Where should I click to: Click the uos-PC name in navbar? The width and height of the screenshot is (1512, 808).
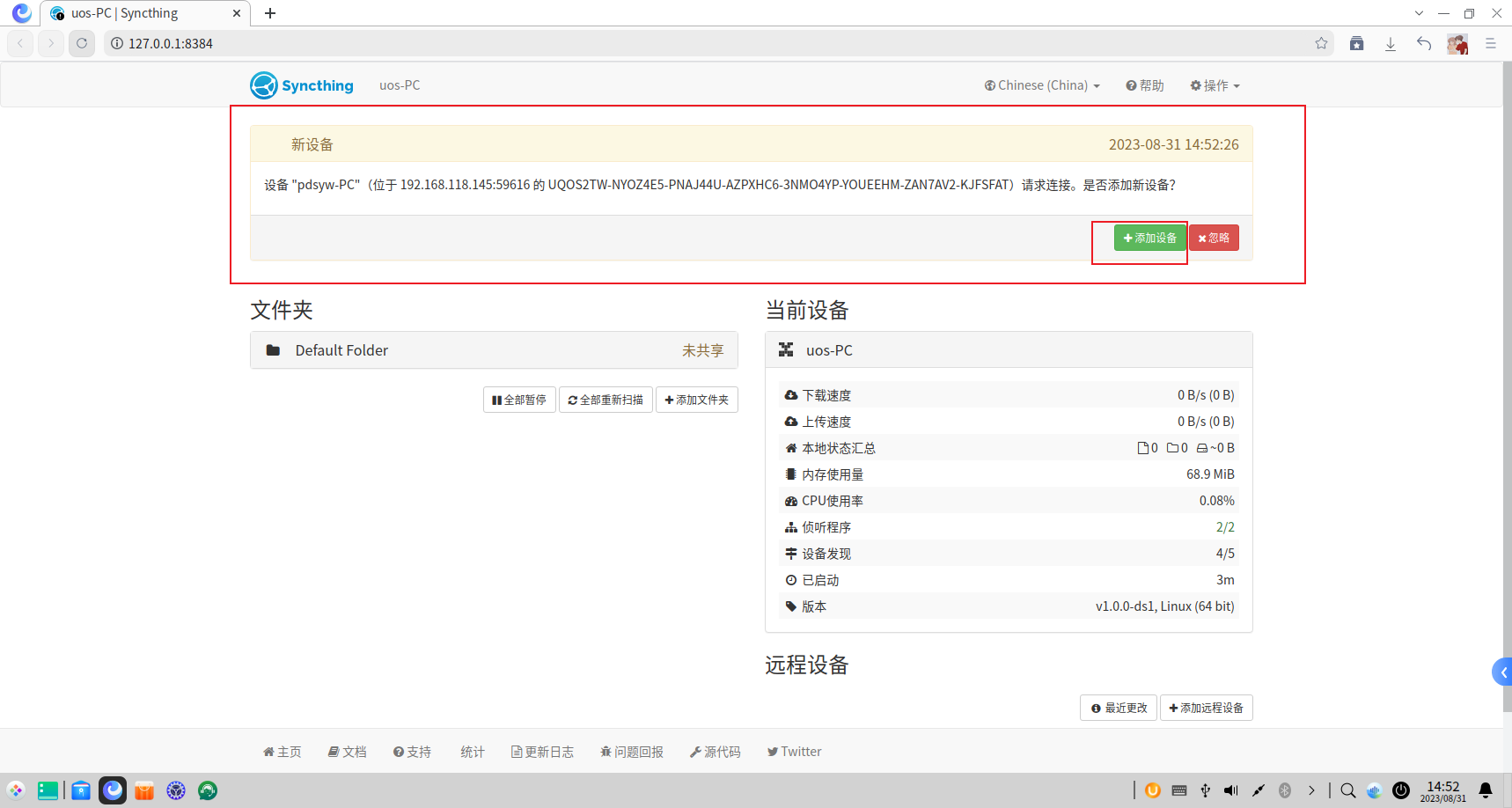tap(400, 85)
